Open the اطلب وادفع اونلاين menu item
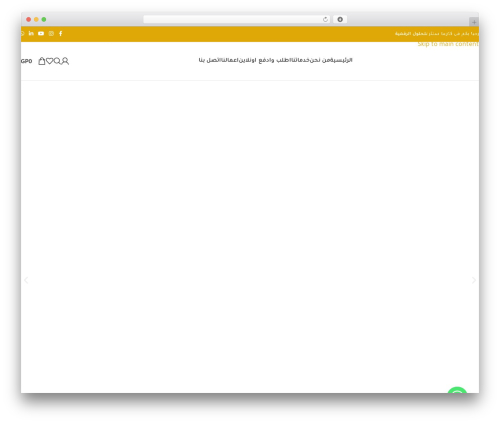Image resolution: width=500 pixels, height=423 pixels. tap(264, 60)
